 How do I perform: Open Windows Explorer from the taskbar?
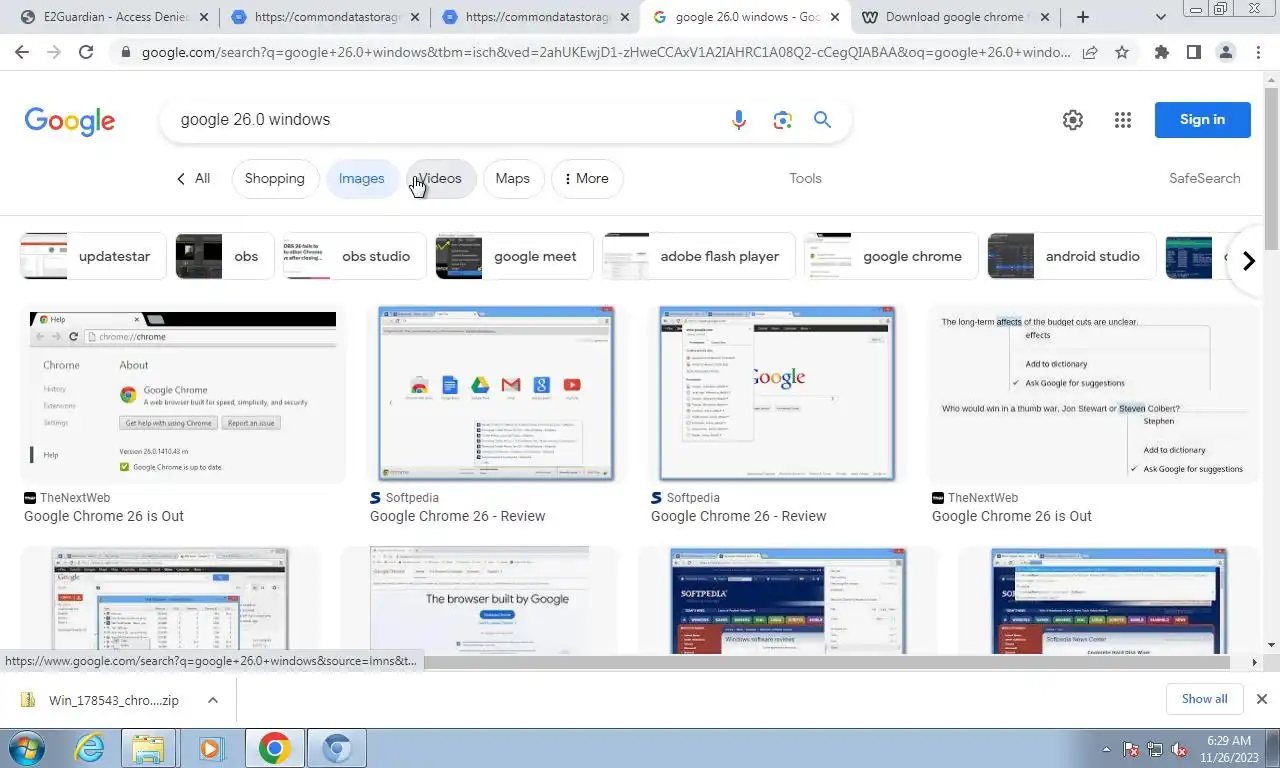[x=148, y=748]
